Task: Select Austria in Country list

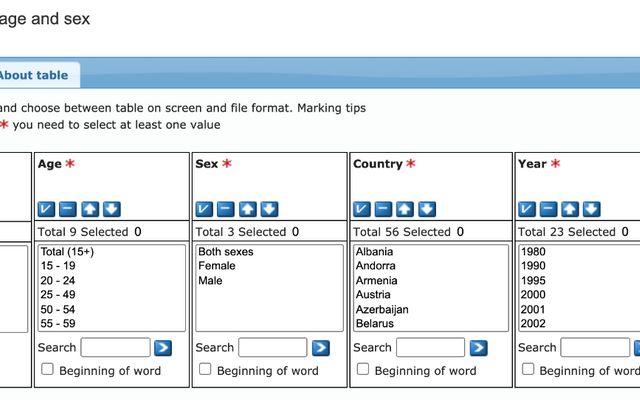Action: (375, 295)
